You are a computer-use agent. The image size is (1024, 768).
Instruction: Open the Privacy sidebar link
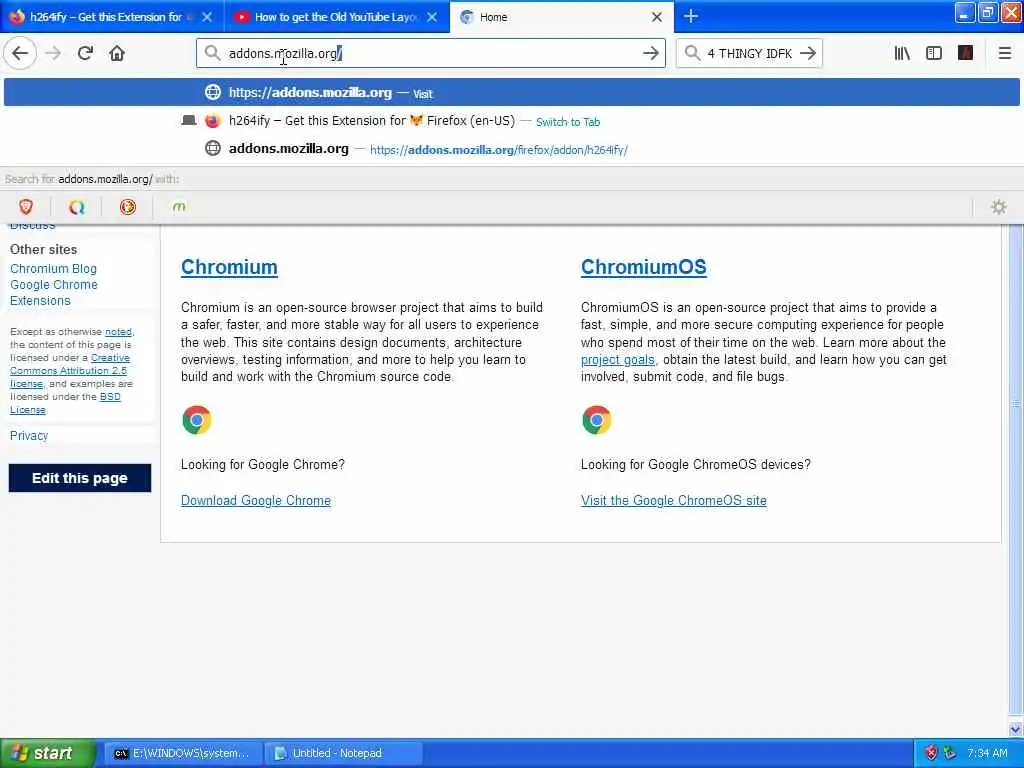[x=29, y=436]
